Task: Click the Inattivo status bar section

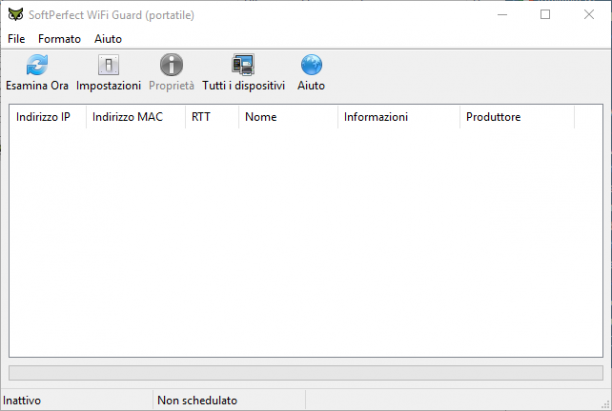Action: (x=77, y=400)
